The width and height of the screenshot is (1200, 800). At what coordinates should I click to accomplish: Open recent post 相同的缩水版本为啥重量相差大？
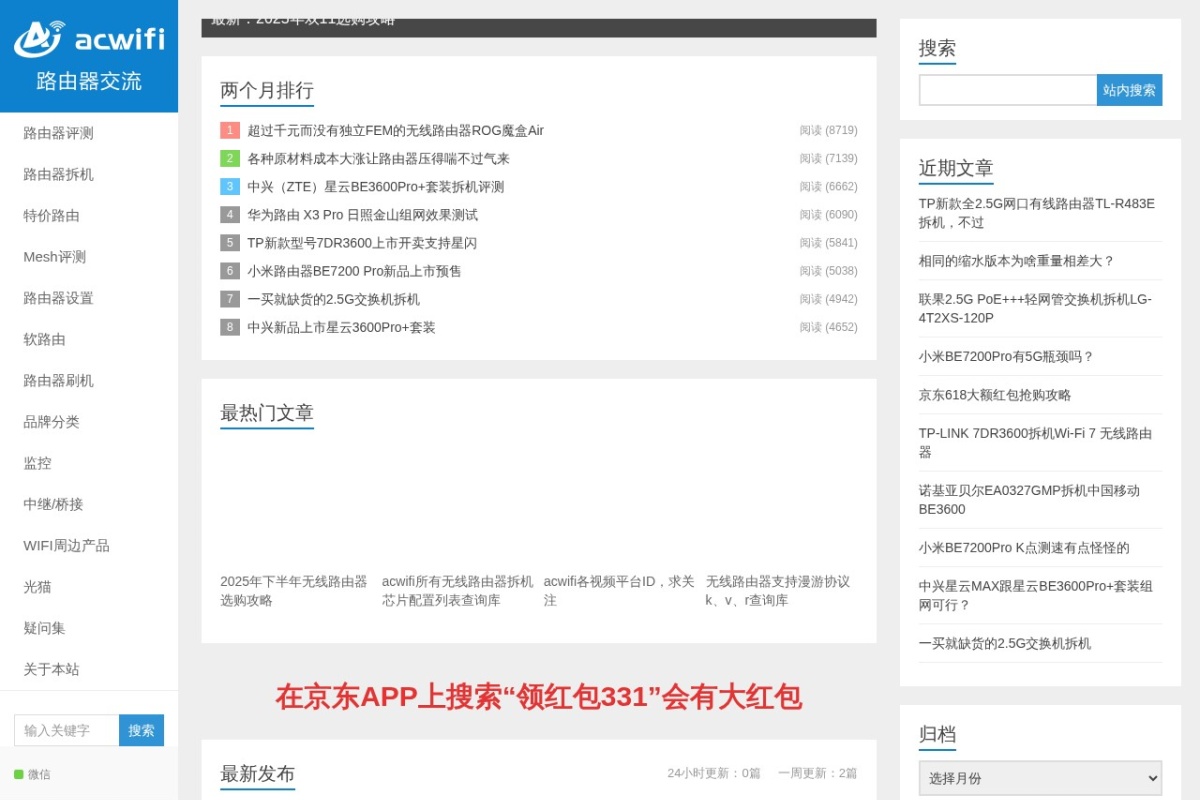[1016, 260]
